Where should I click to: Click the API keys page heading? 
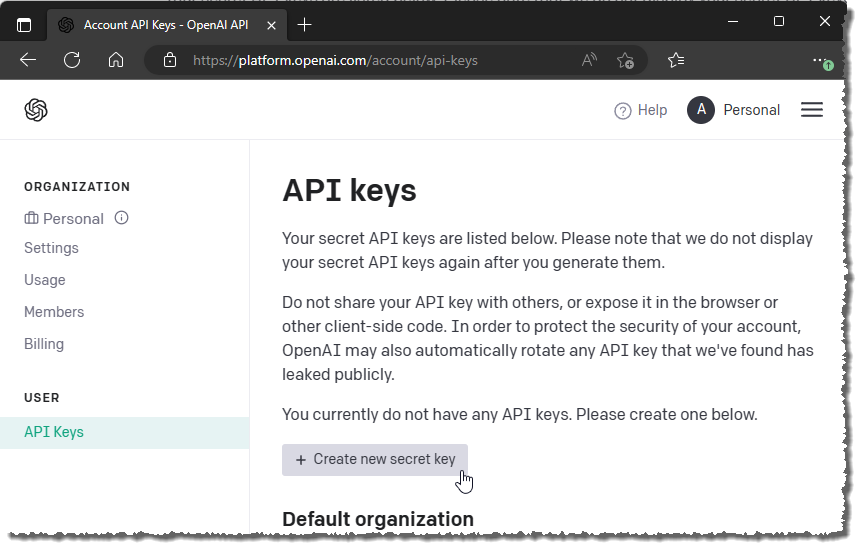tap(349, 191)
